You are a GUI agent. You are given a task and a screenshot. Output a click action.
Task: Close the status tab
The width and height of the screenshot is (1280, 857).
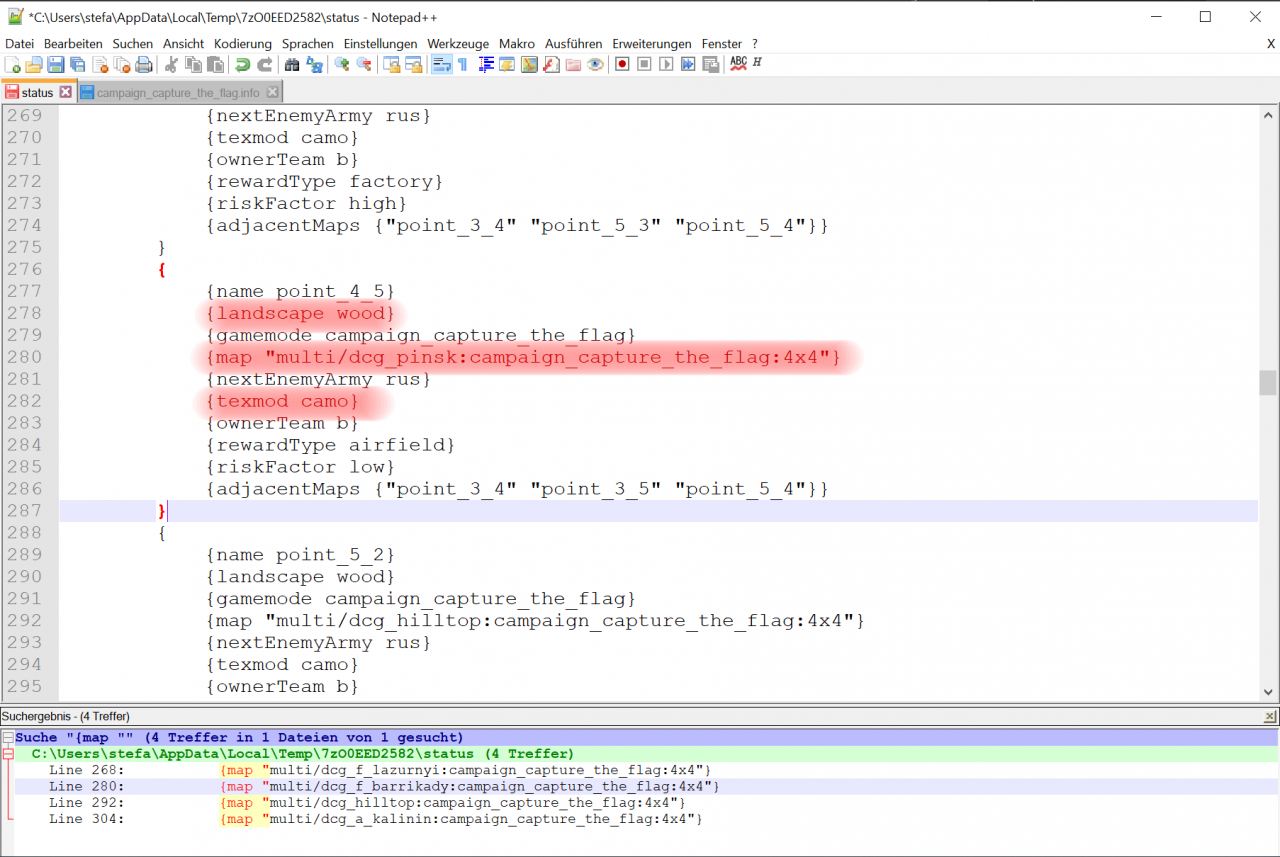(66, 92)
